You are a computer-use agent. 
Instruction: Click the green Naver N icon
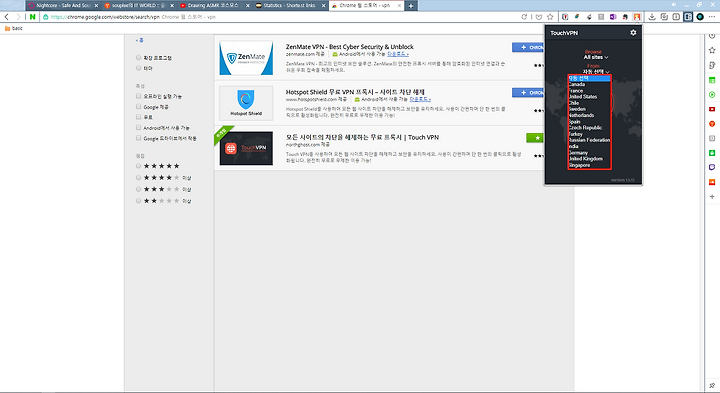pyautogui.click(x=32, y=17)
